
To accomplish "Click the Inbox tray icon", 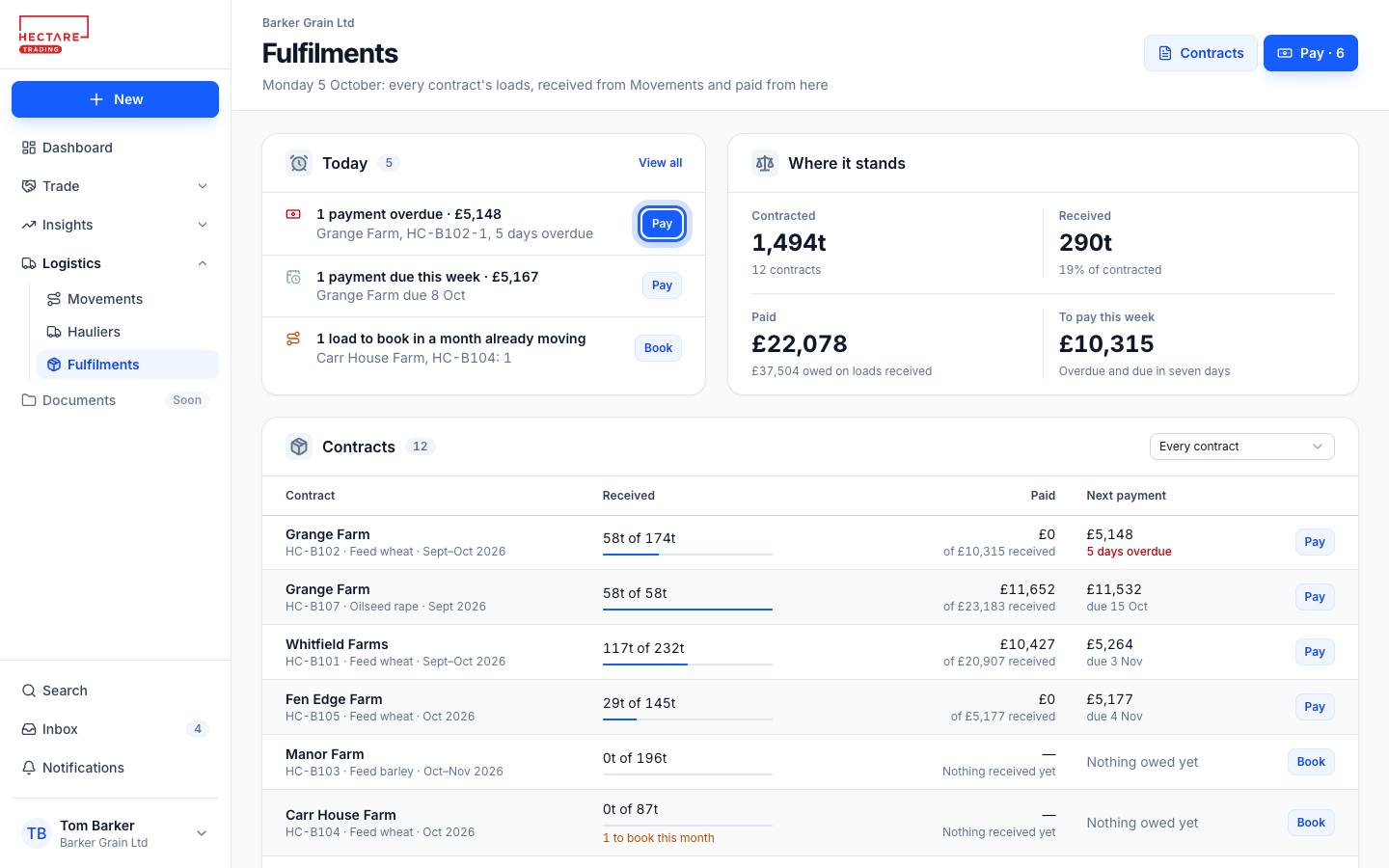I will 29,729.
